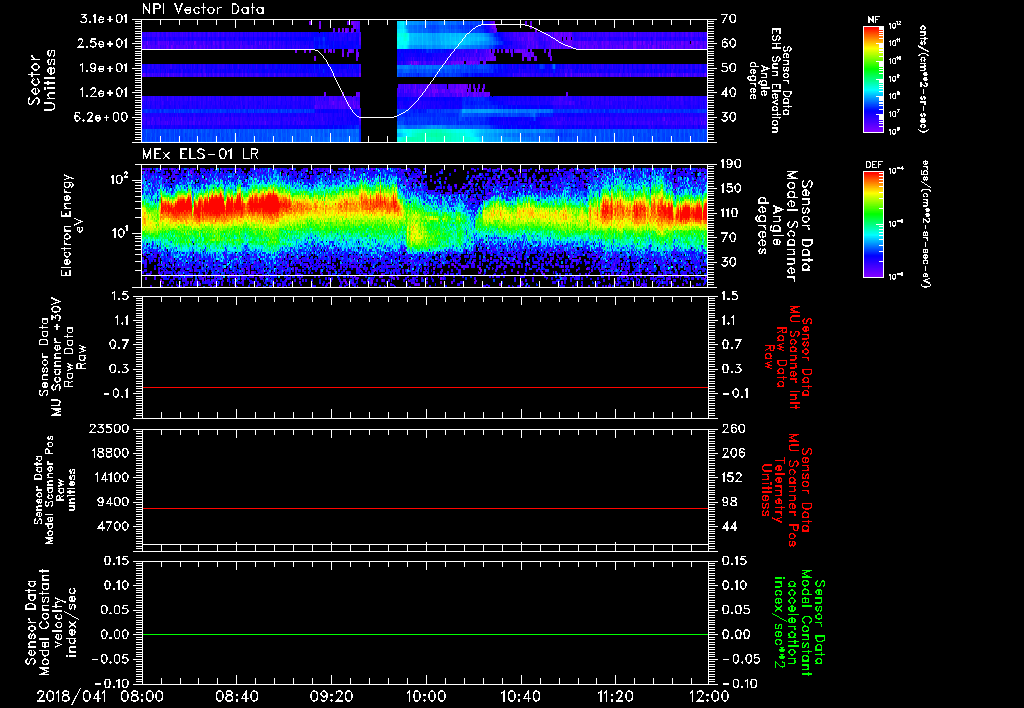Select the 08:40 time axis label
The width and height of the screenshot is (1024, 708).
pyautogui.click(x=237, y=695)
